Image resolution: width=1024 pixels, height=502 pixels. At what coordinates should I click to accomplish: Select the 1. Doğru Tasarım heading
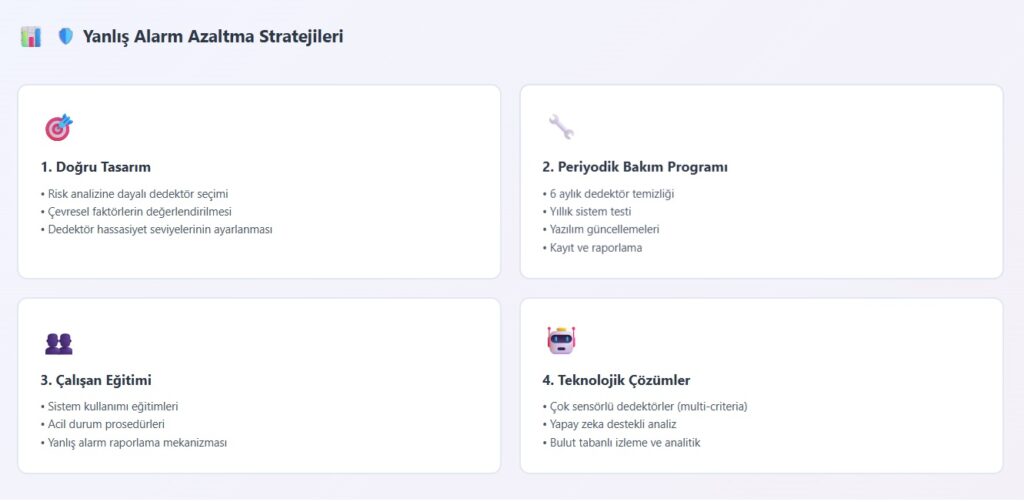pyautogui.click(x=96, y=167)
